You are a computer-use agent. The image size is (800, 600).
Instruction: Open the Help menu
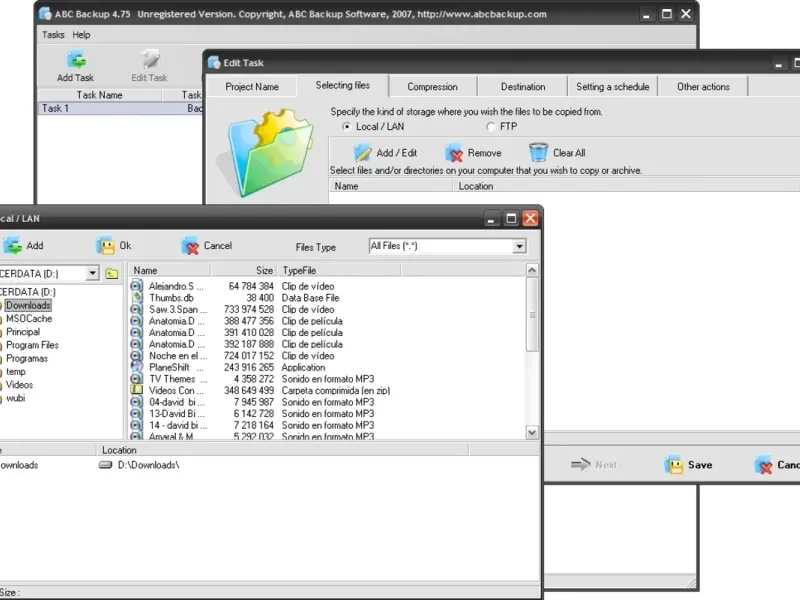click(x=81, y=35)
